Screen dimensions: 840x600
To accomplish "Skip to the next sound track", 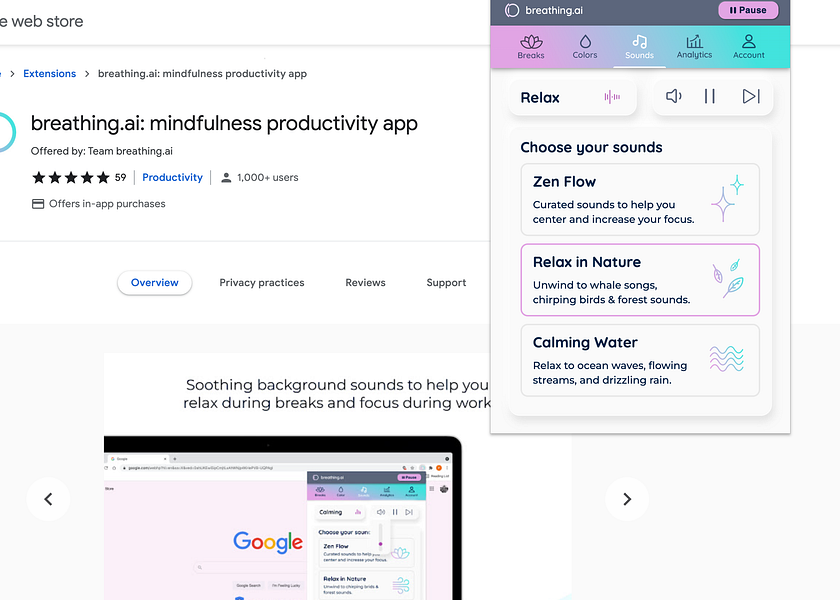I will 751,96.
